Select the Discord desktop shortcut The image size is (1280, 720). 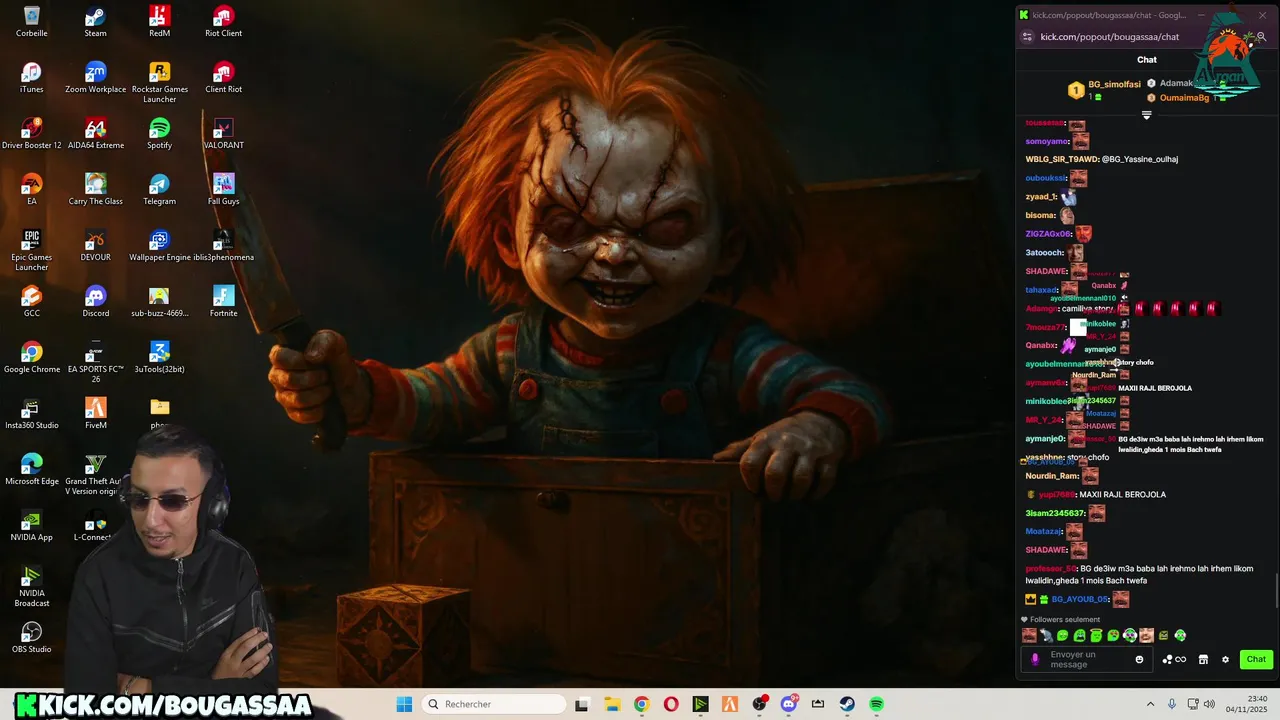(x=96, y=302)
